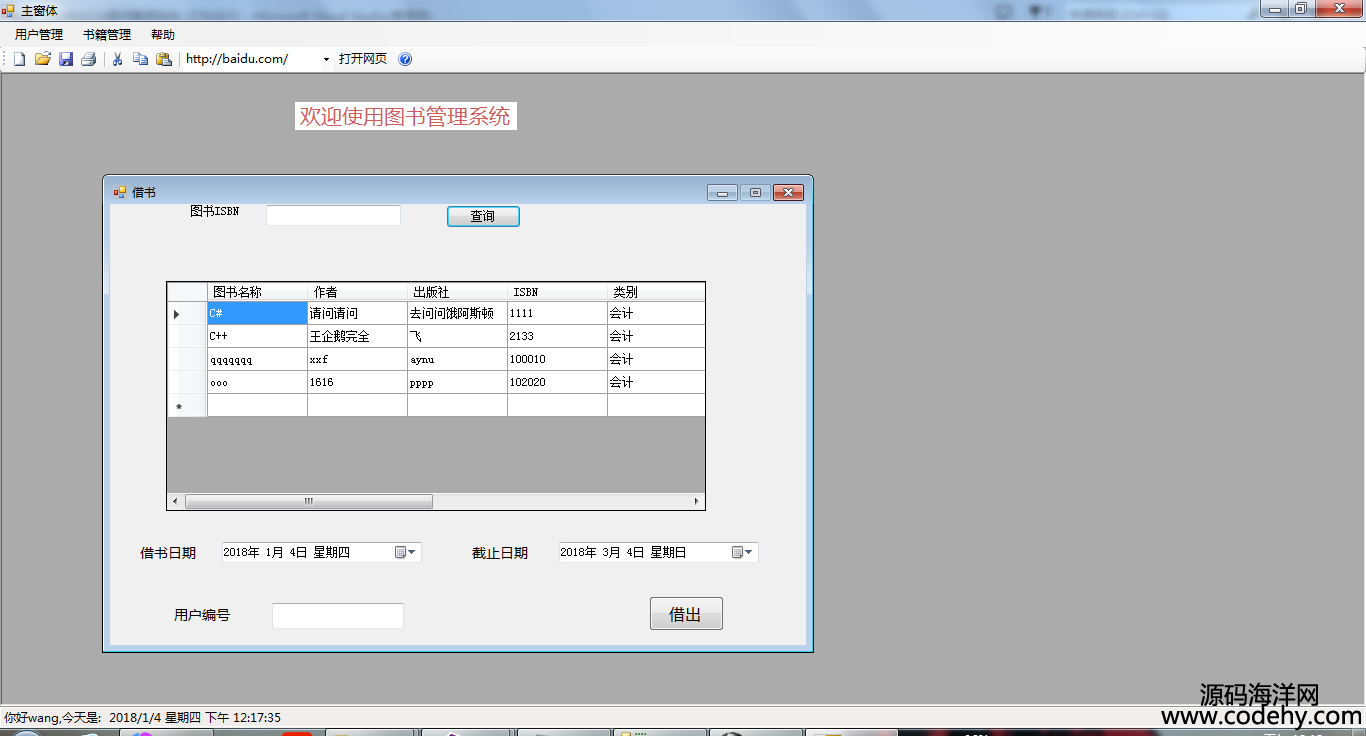Viewport: 1366px width, 736px height.
Task: Click the 借出 lend button
Action: pyautogui.click(x=686, y=614)
